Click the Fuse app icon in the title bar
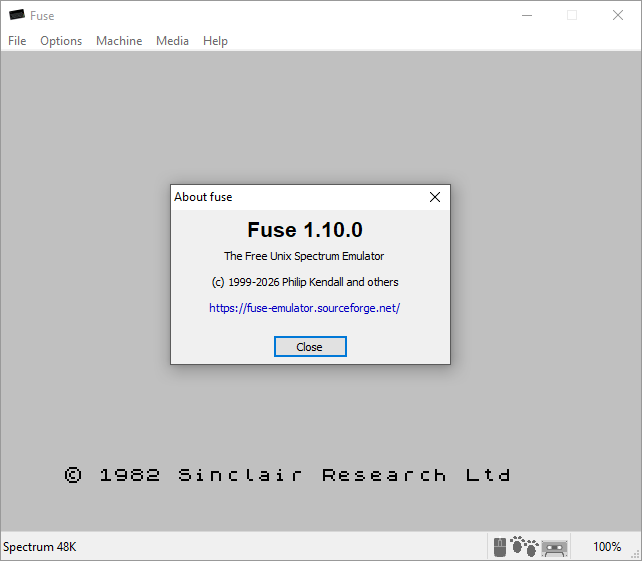The image size is (642, 561). 17,15
